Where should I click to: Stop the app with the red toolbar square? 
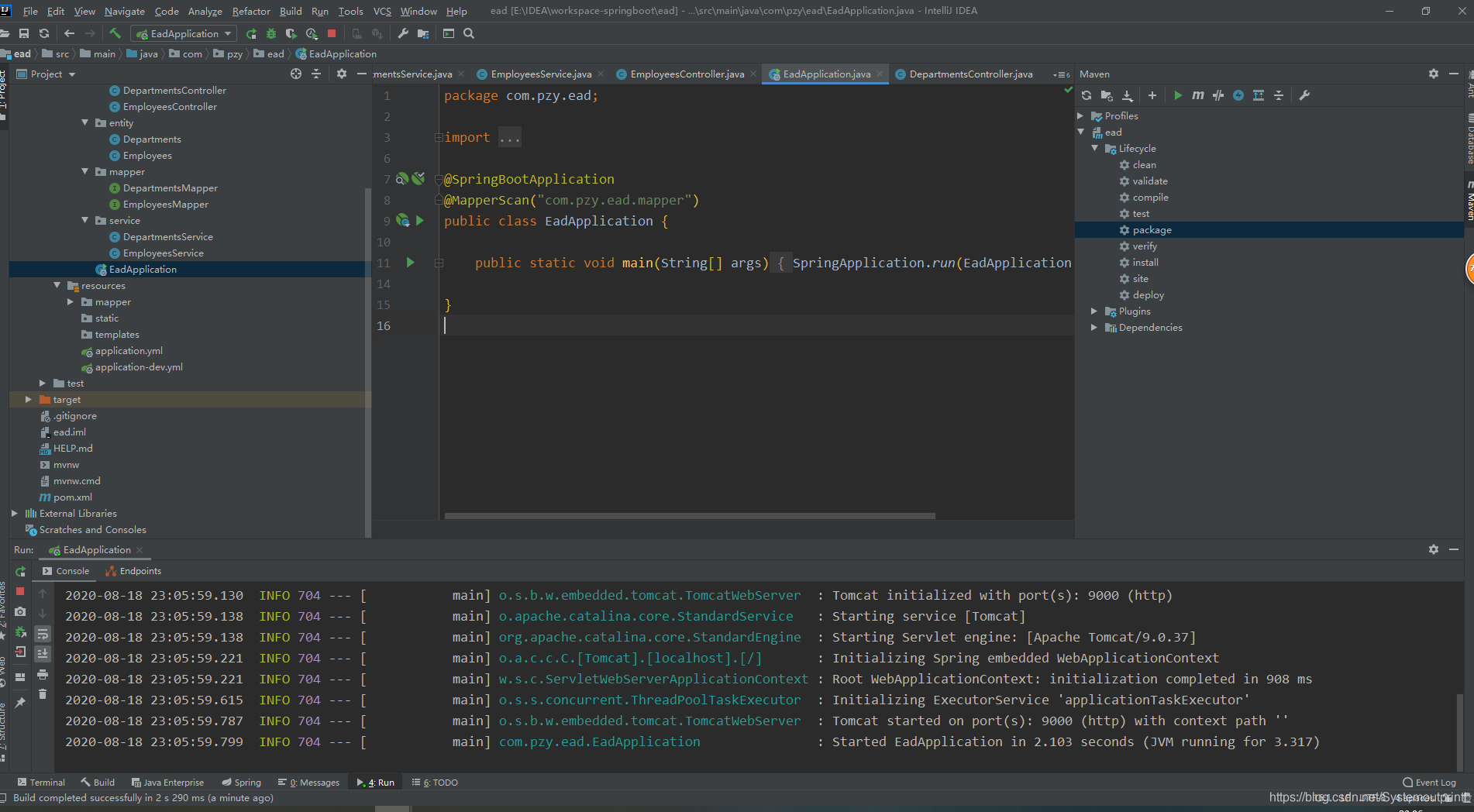[x=332, y=33]
